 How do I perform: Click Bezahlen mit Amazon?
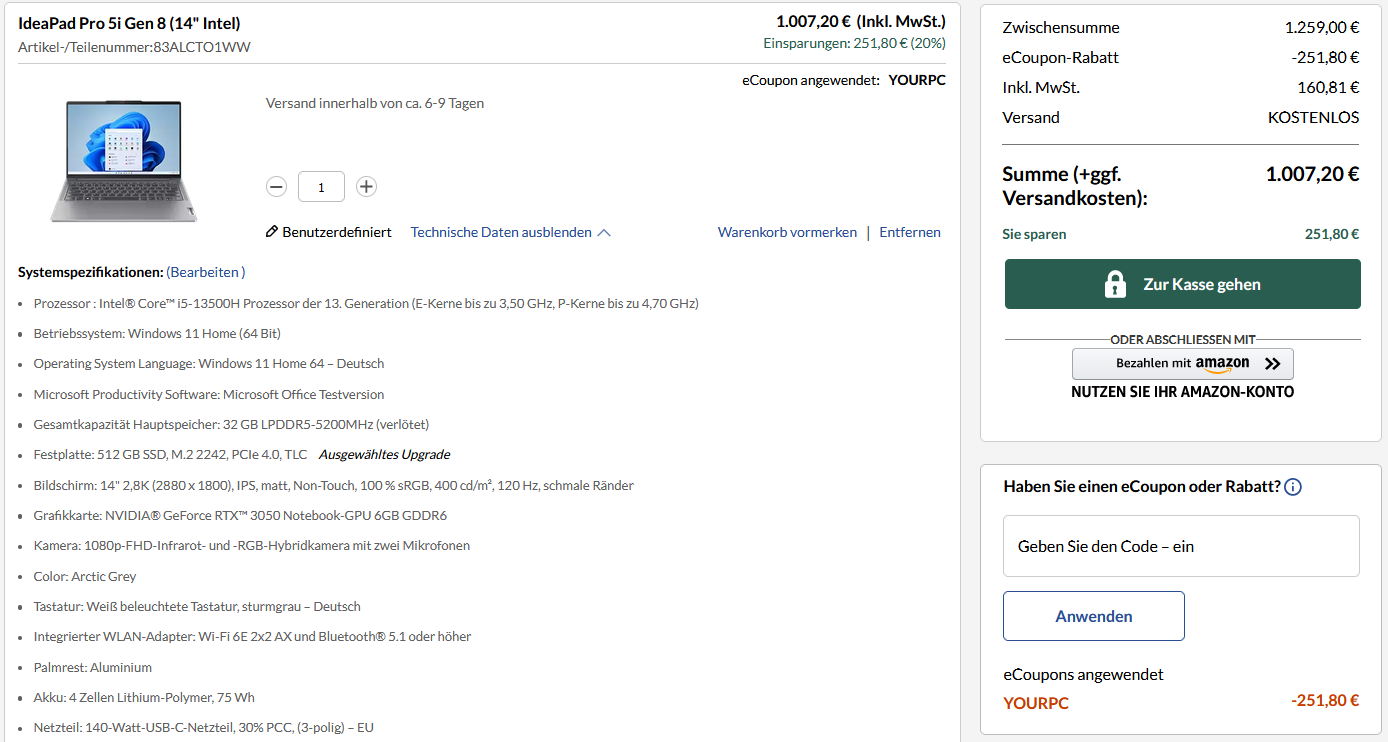tap(1182, 363)
